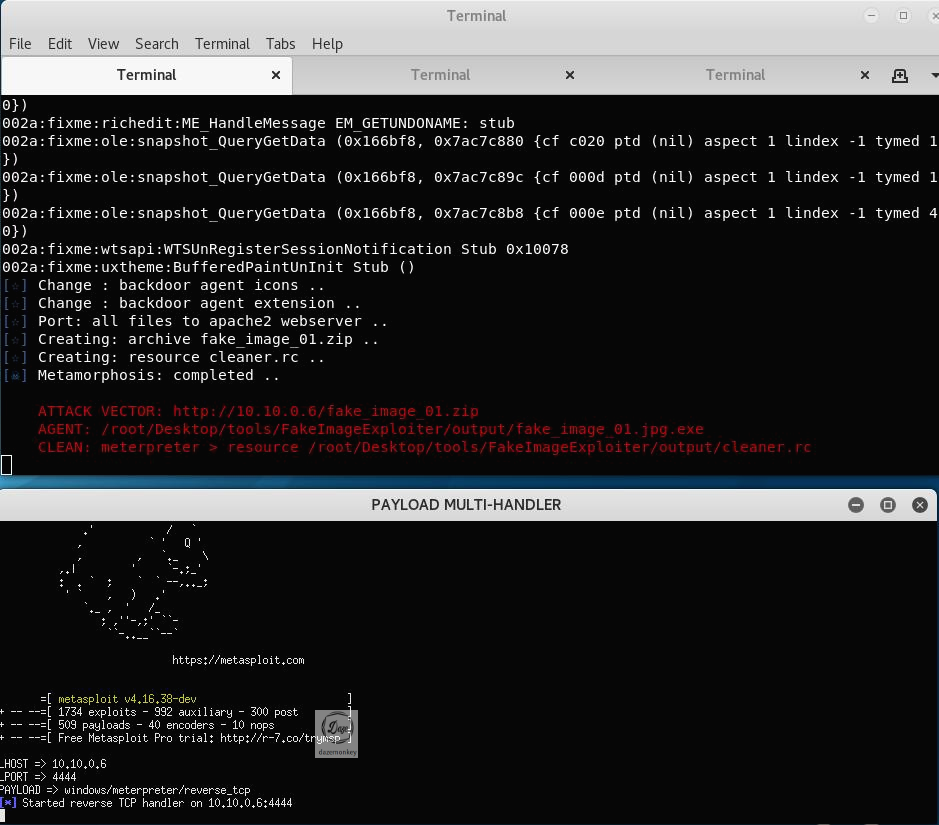
Task: Minimize the PAYLOAD MULTI-HANDLER window
Action: [856, 505]
